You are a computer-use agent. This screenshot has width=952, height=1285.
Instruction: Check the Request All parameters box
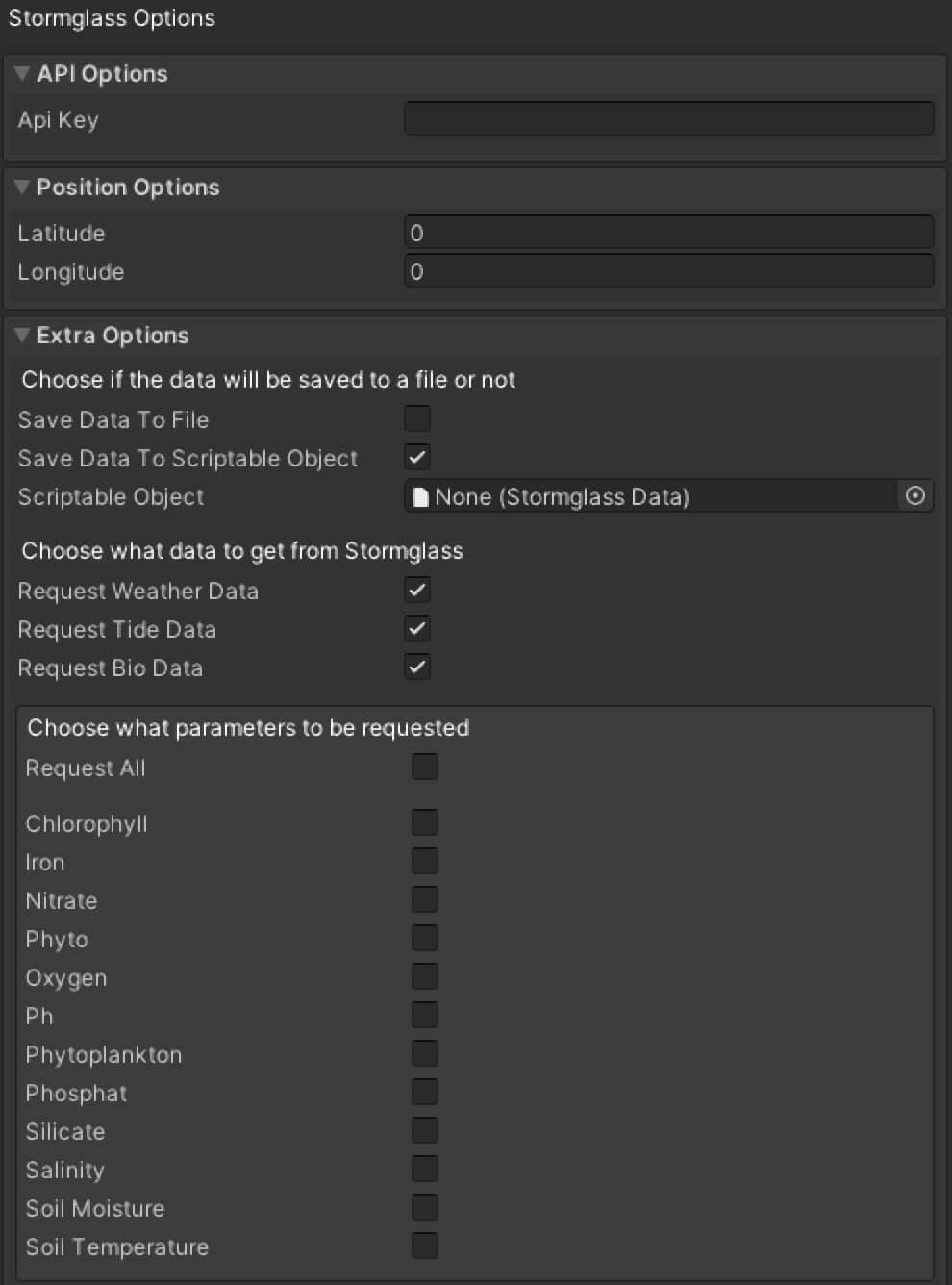pos(425,767)
